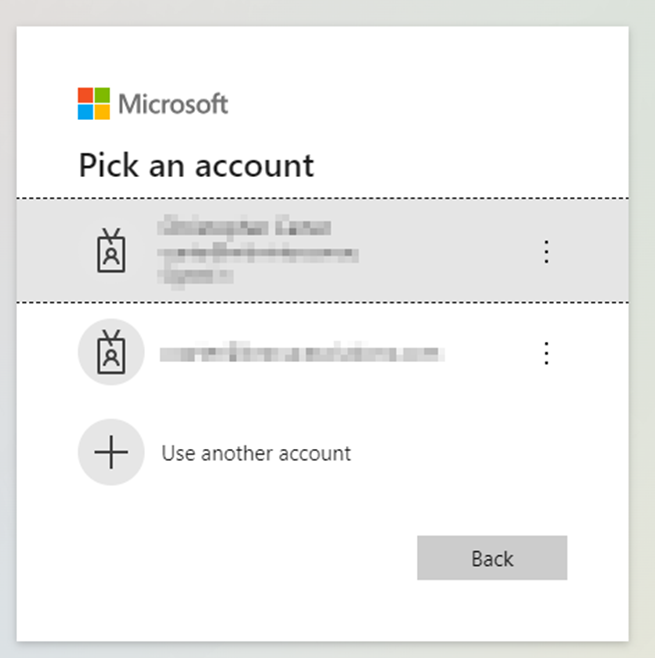The height and width of the screenshot is (658, 655).
Task: Click the red square in the Microsoft logo
Action: (x=85, y=95)
